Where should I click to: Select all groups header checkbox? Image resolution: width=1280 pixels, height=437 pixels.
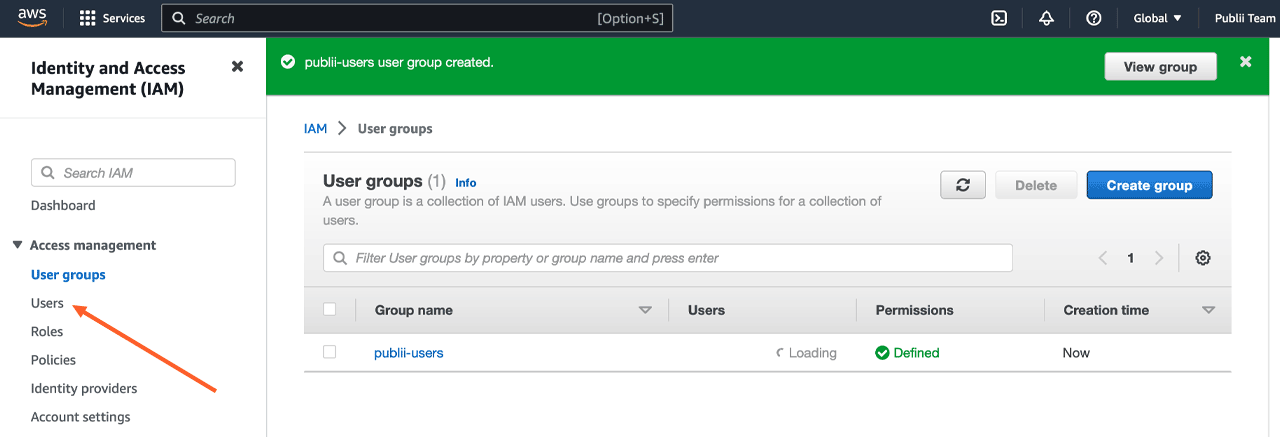tap(329, 309)
